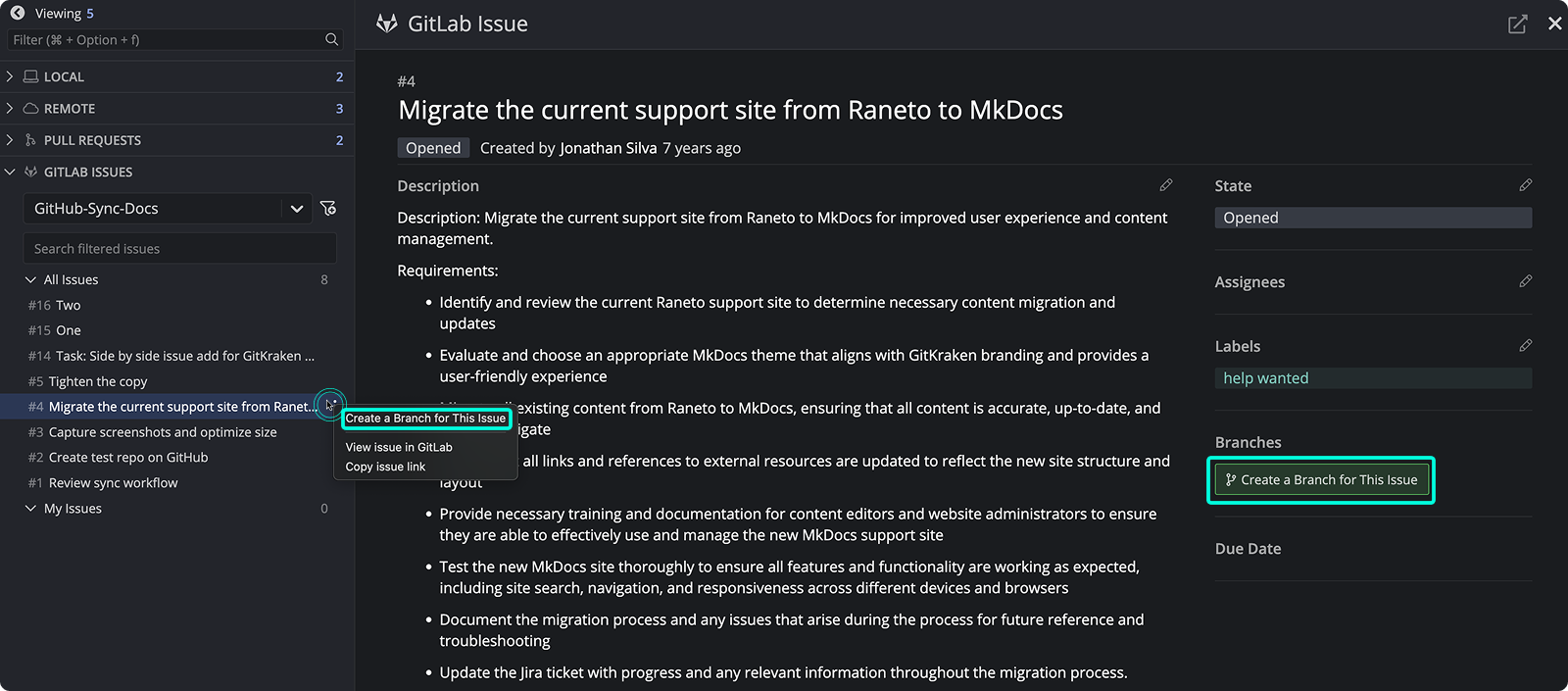Open the GitHub-Sync-Docs repository dropdown

296,209
